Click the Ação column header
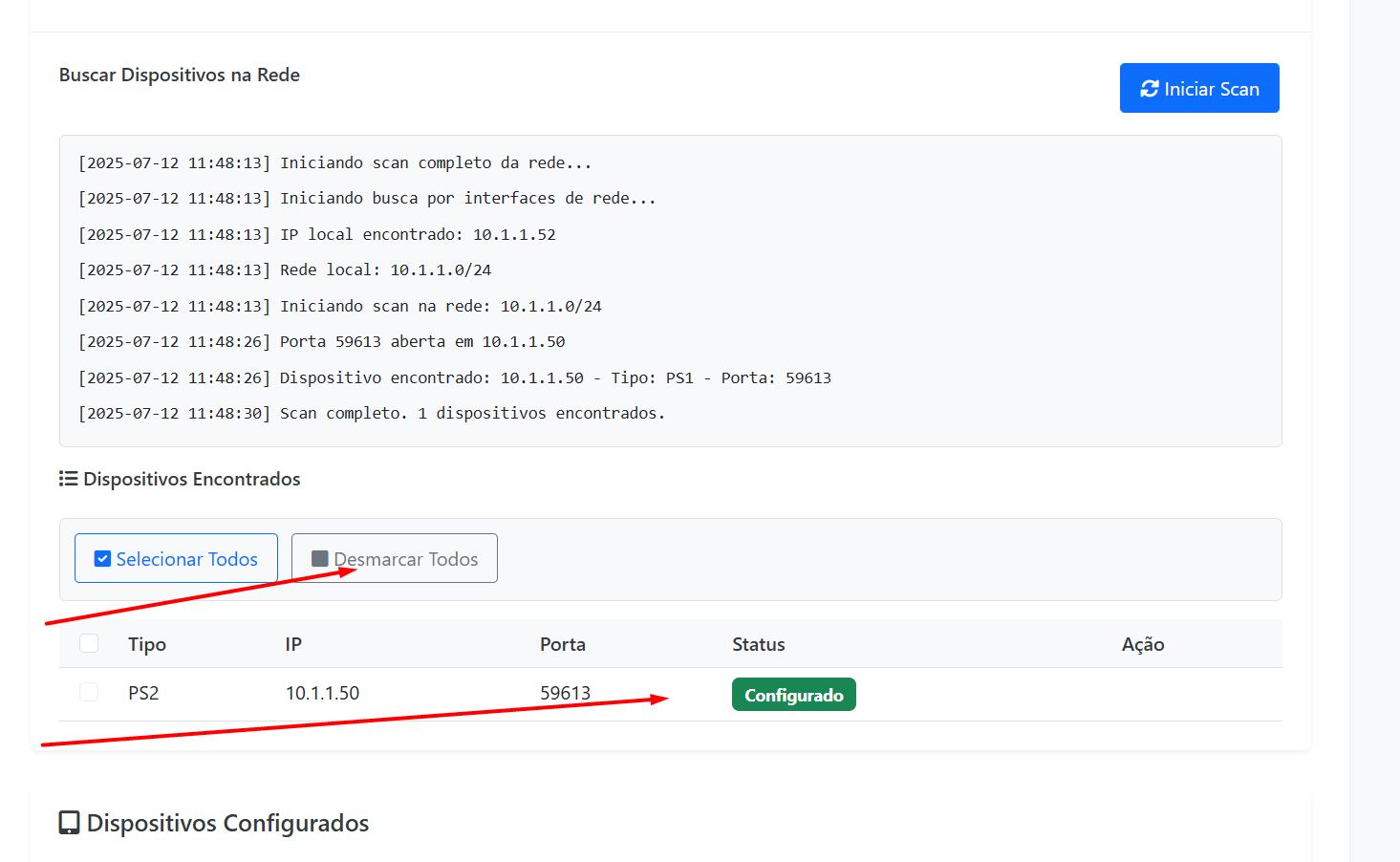Screen dimensions: 1400x862 point(1143,644)
